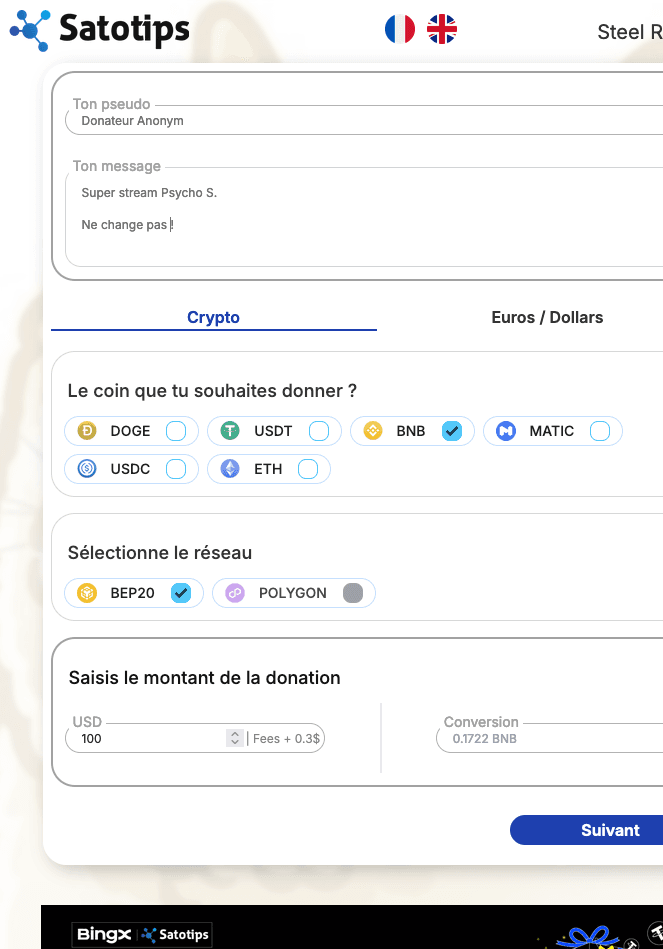Image resolution: width=663 pixels, height=949 pixels.
Task: Click the Suivant button
Action: pos(587,830)
